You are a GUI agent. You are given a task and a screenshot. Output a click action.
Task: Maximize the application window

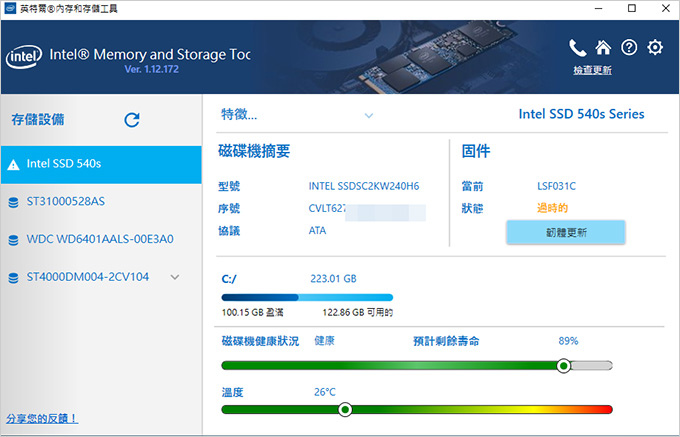point(632,8)
